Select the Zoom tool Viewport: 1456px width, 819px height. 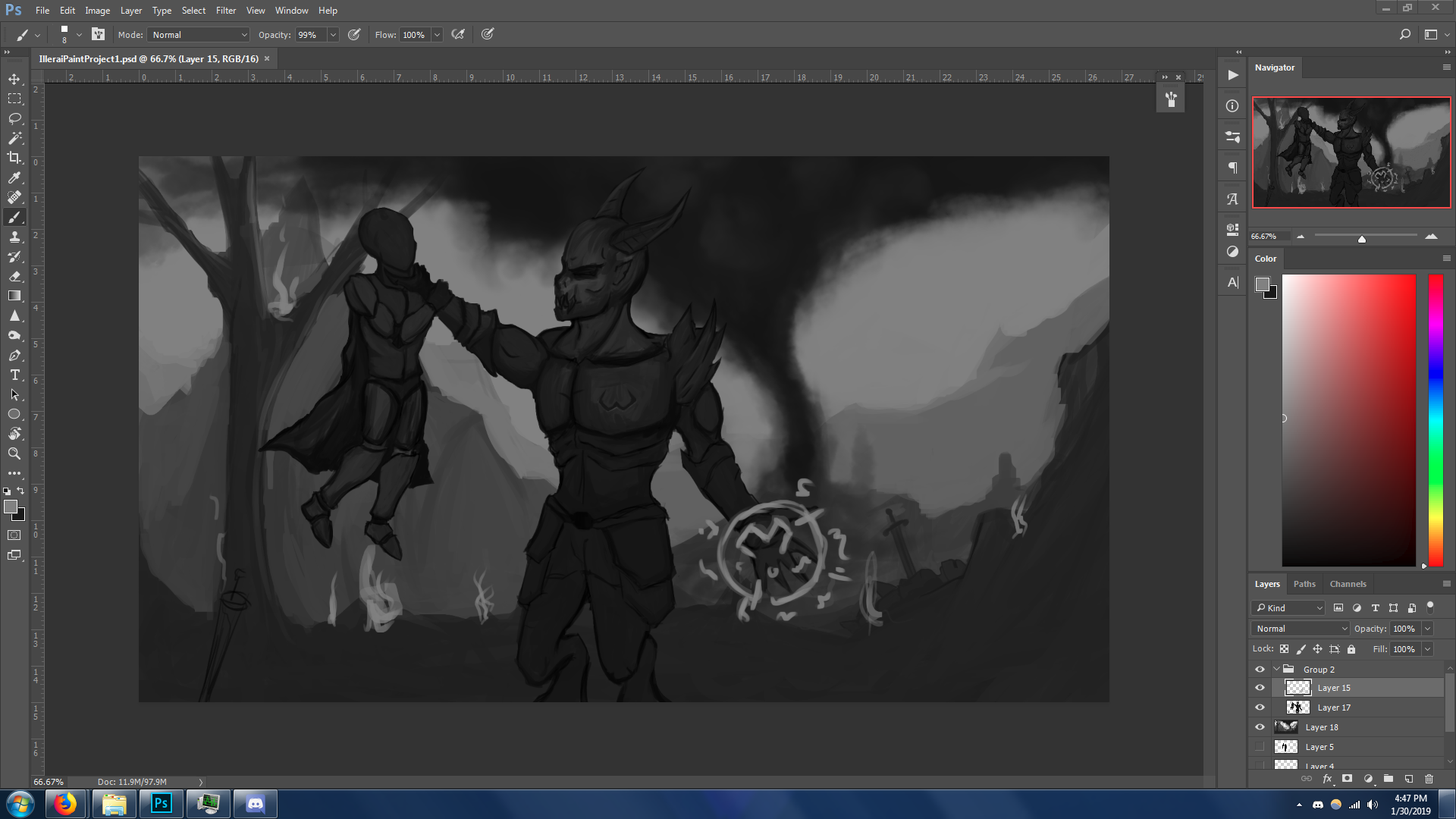[x=14, y=453]
